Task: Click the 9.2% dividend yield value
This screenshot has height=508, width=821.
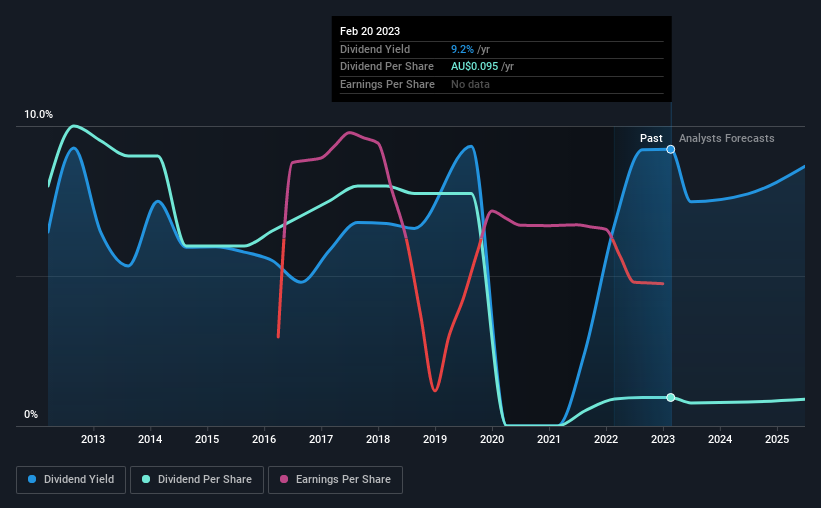Action: pyautogui.click(x=462, y=49)
